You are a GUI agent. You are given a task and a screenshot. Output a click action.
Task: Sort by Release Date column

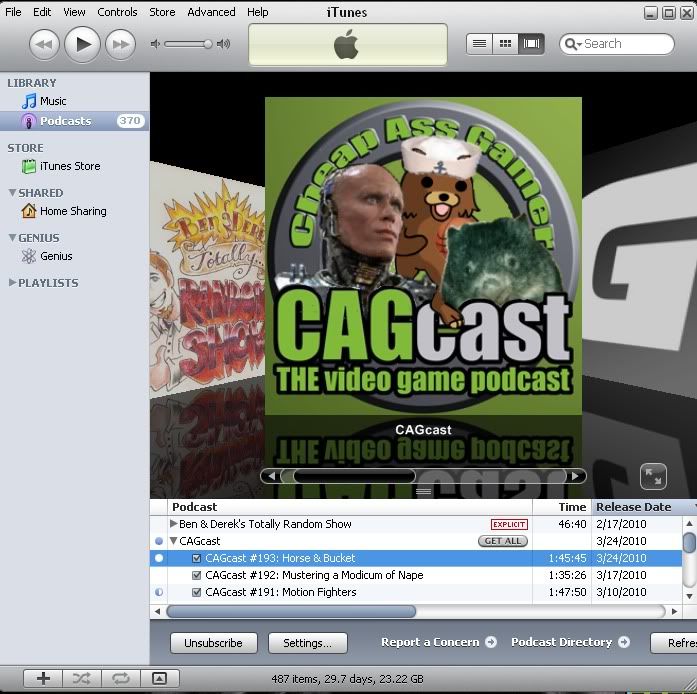pyautogui.click(x=643, y=507)
